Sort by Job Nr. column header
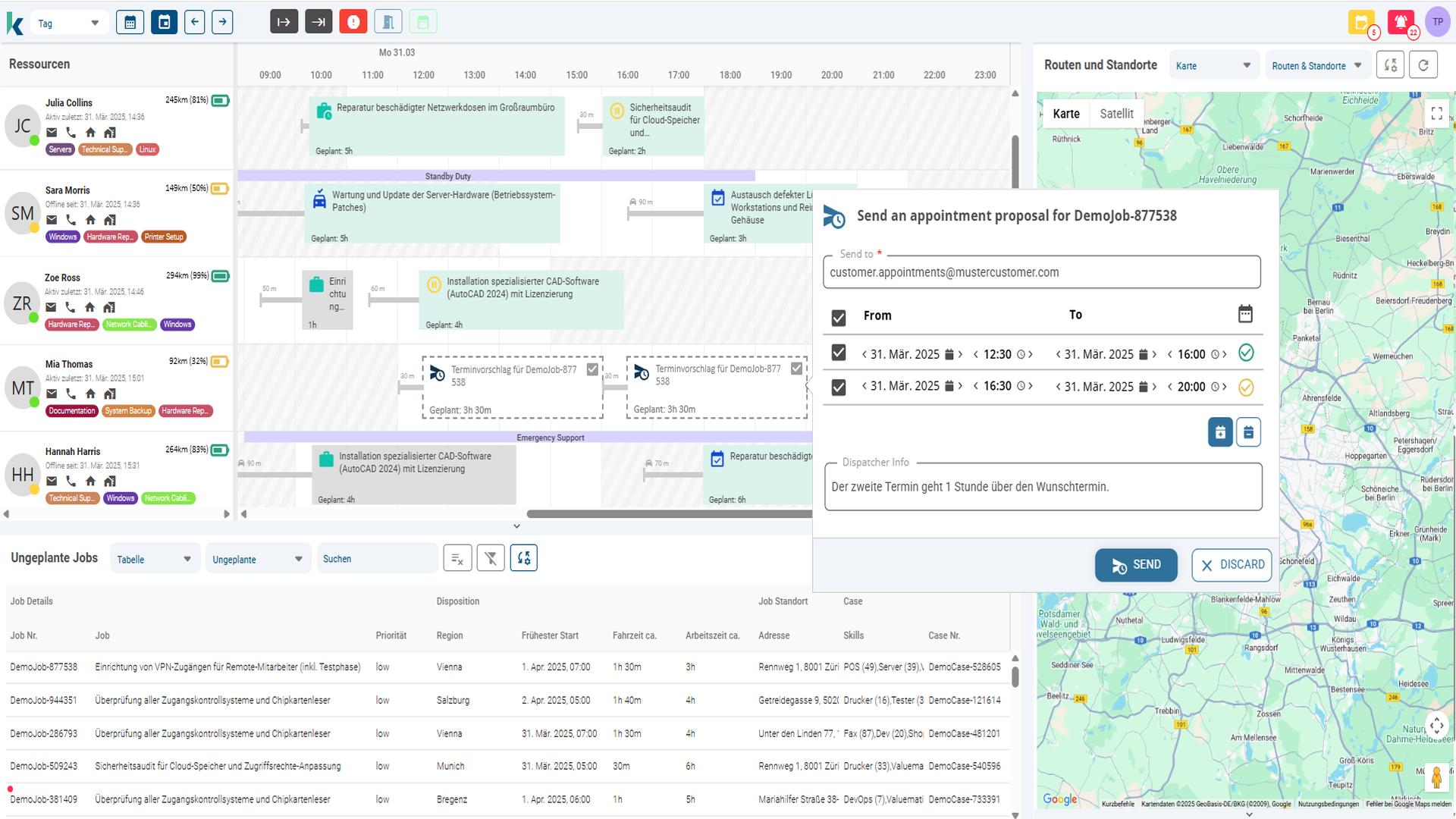This screenshot has width=1456, height=819. tap(24, 635)
